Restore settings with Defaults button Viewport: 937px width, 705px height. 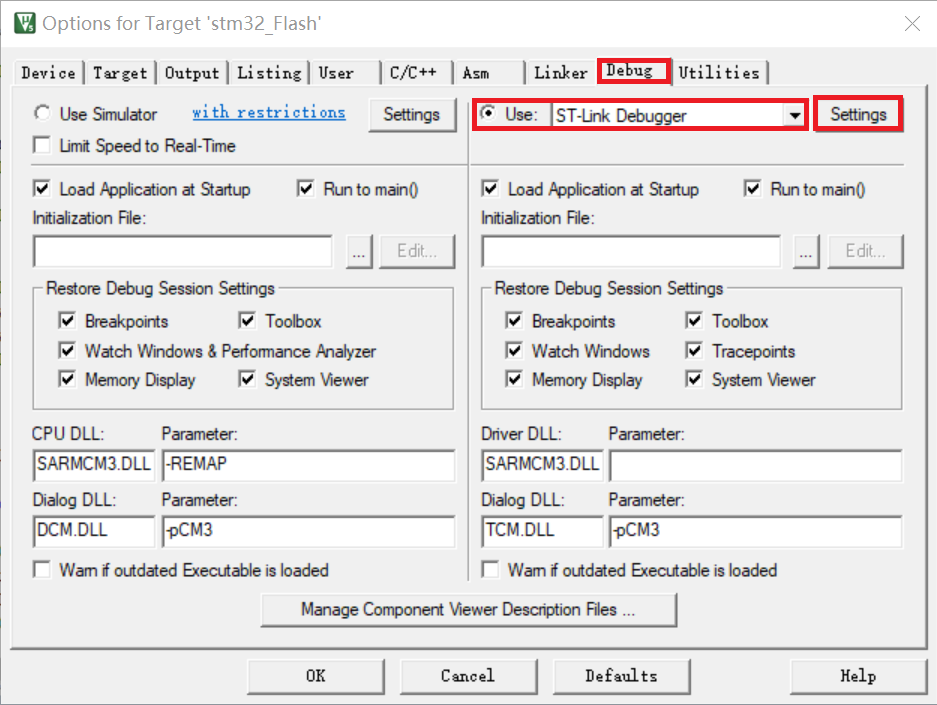621,676
